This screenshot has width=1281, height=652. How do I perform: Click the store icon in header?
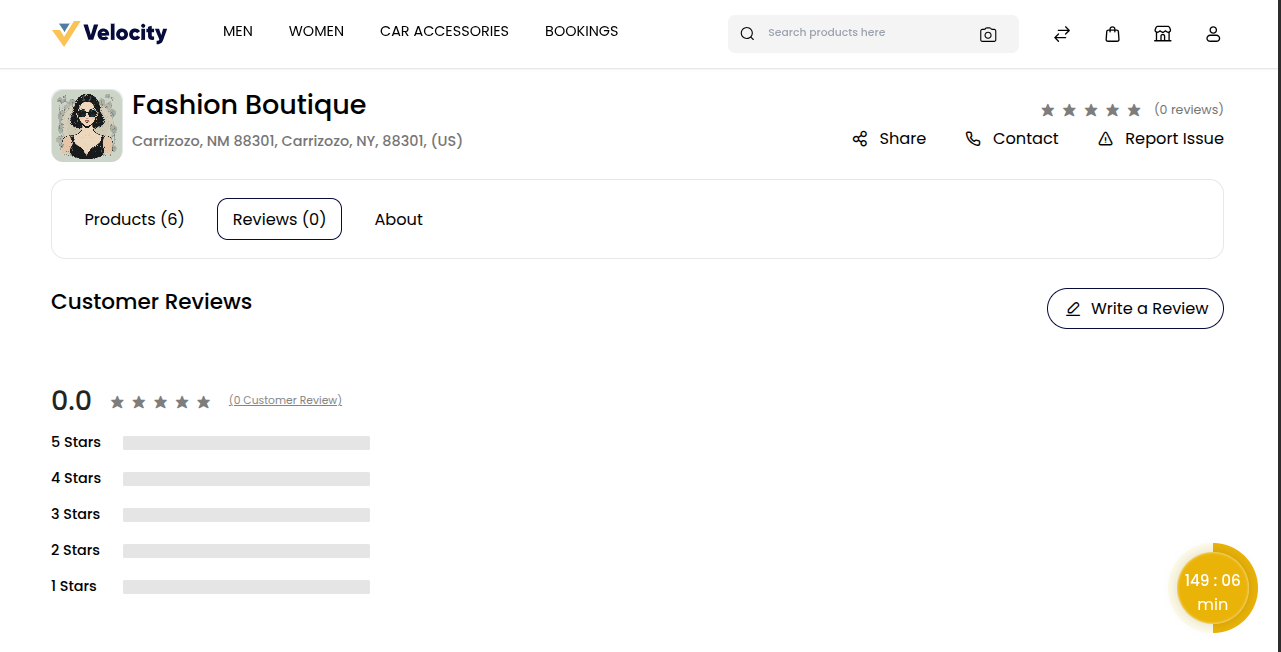tap(1162, 34)
